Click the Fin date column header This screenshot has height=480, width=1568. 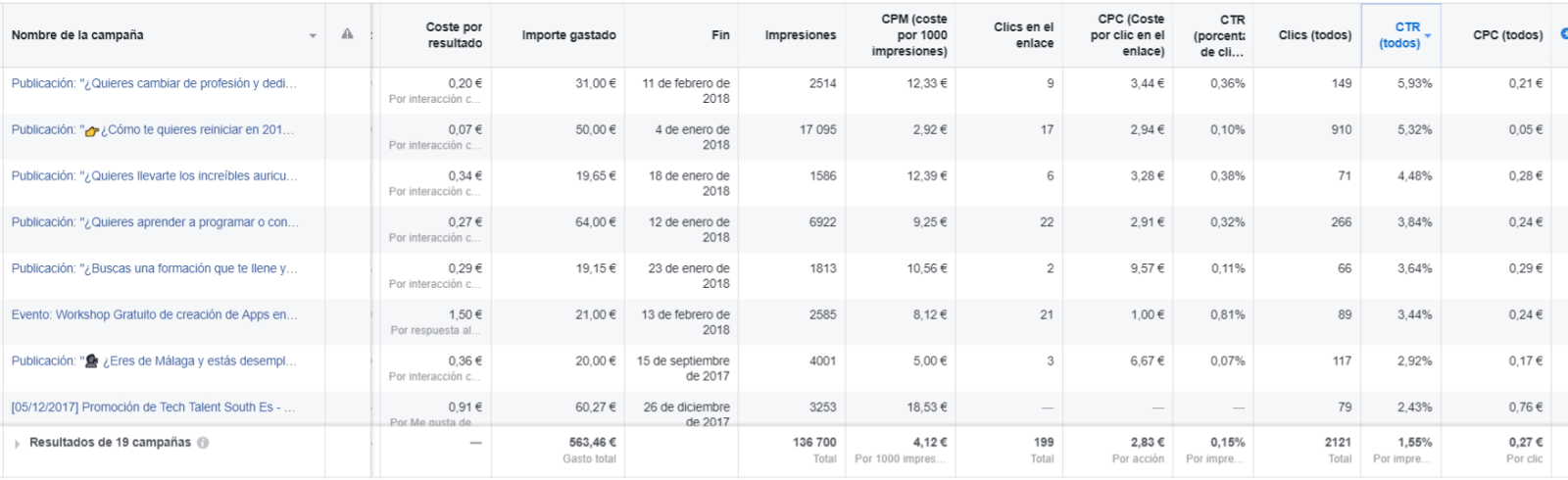720,35
